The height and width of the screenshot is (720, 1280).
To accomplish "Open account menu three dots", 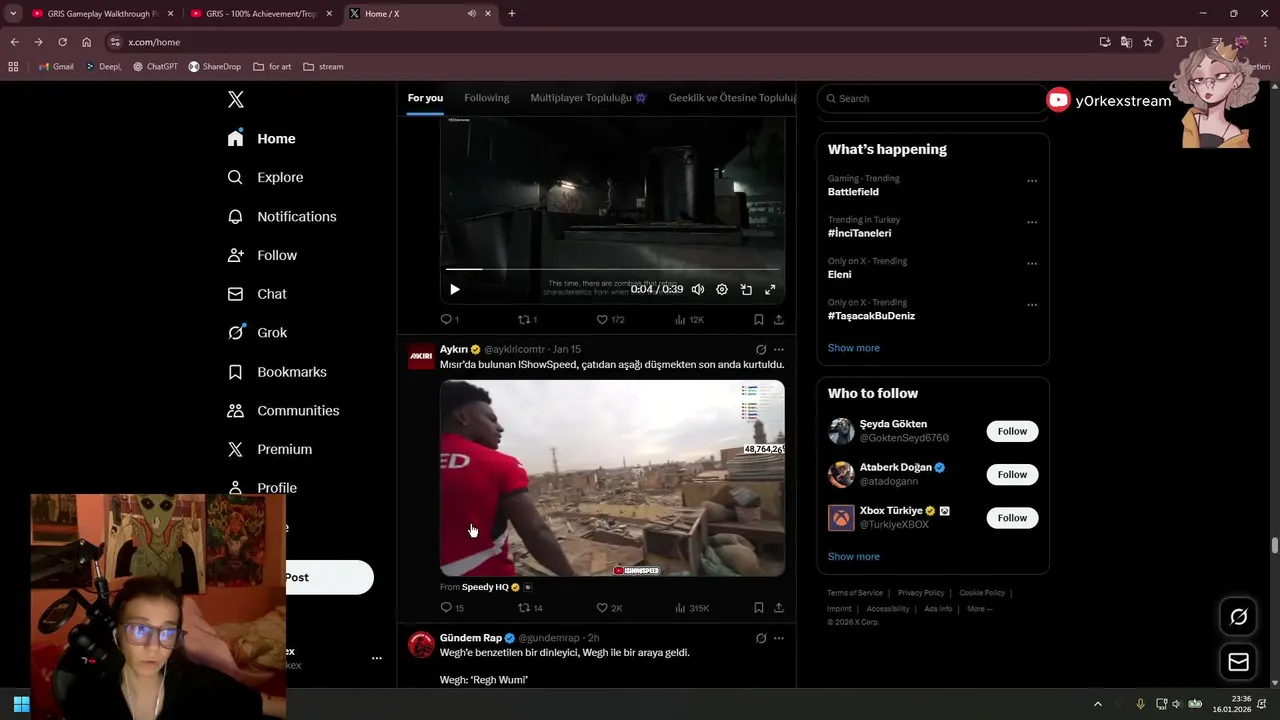I will pyautogui.click(x=377, y=658).
